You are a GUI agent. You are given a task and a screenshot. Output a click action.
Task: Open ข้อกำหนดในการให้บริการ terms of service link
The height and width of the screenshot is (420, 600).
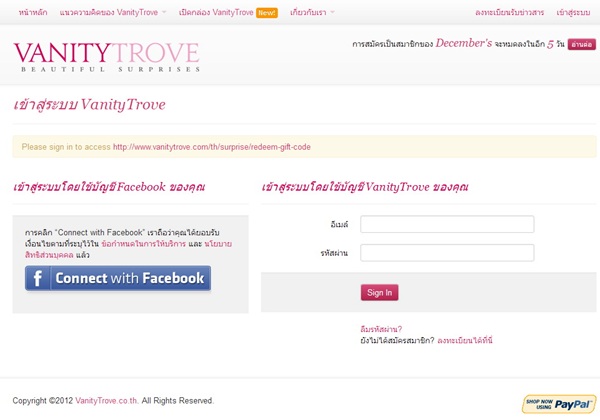tap(144, 244)
